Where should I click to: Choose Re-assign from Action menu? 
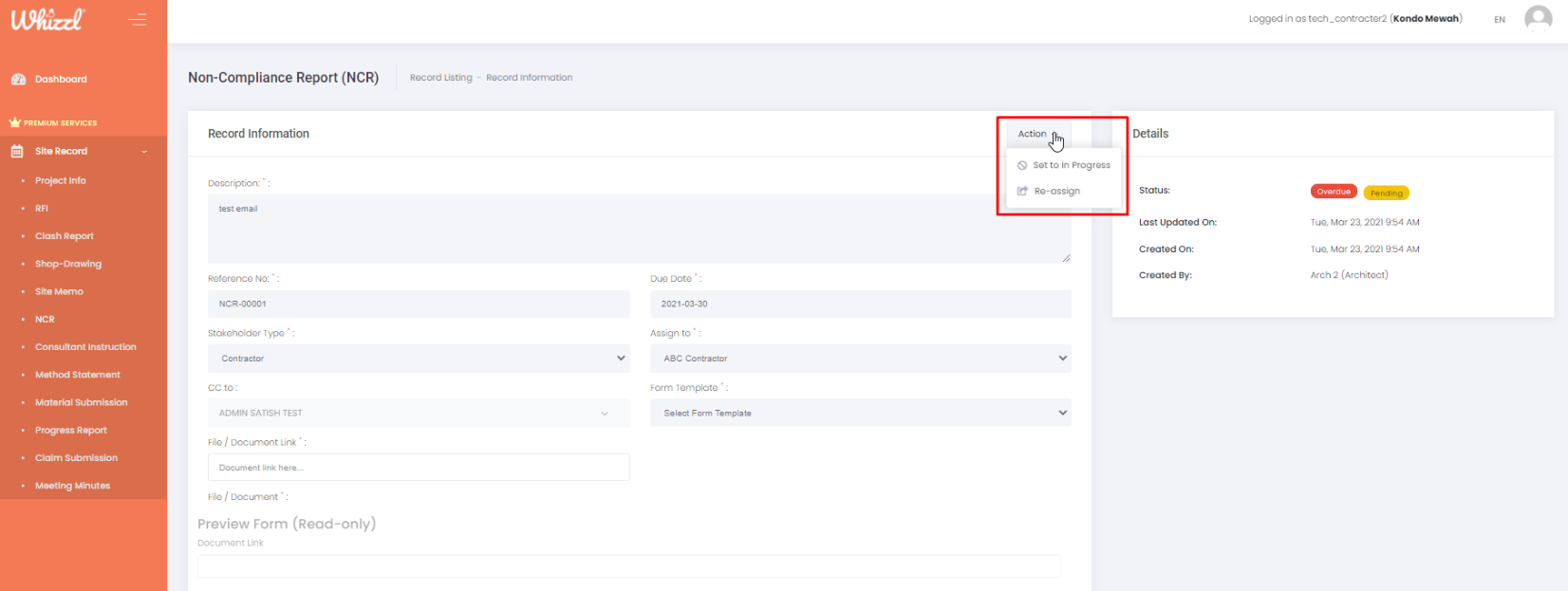tap(1056, 192)
